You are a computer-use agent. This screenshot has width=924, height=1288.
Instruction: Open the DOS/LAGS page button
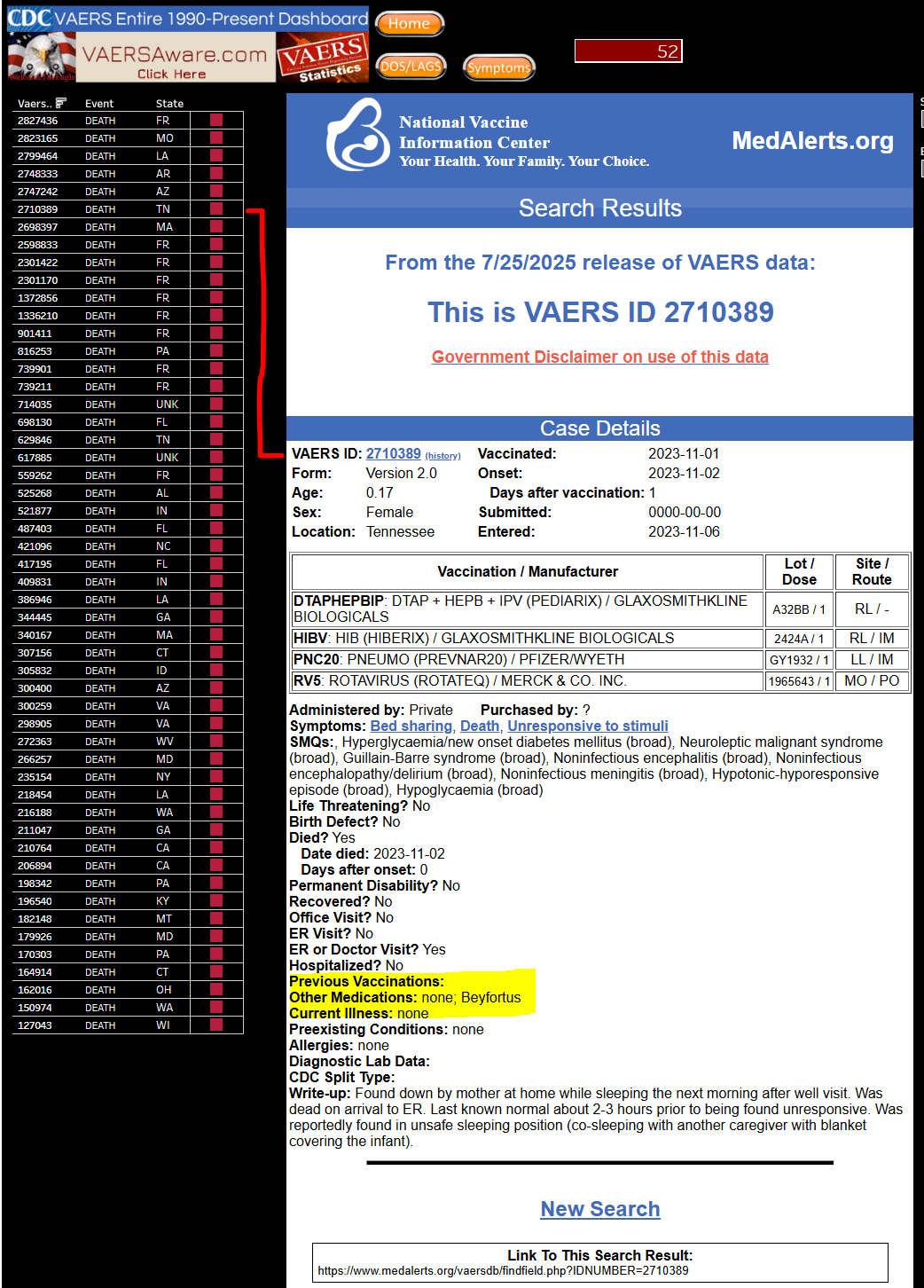coord(411,67)
